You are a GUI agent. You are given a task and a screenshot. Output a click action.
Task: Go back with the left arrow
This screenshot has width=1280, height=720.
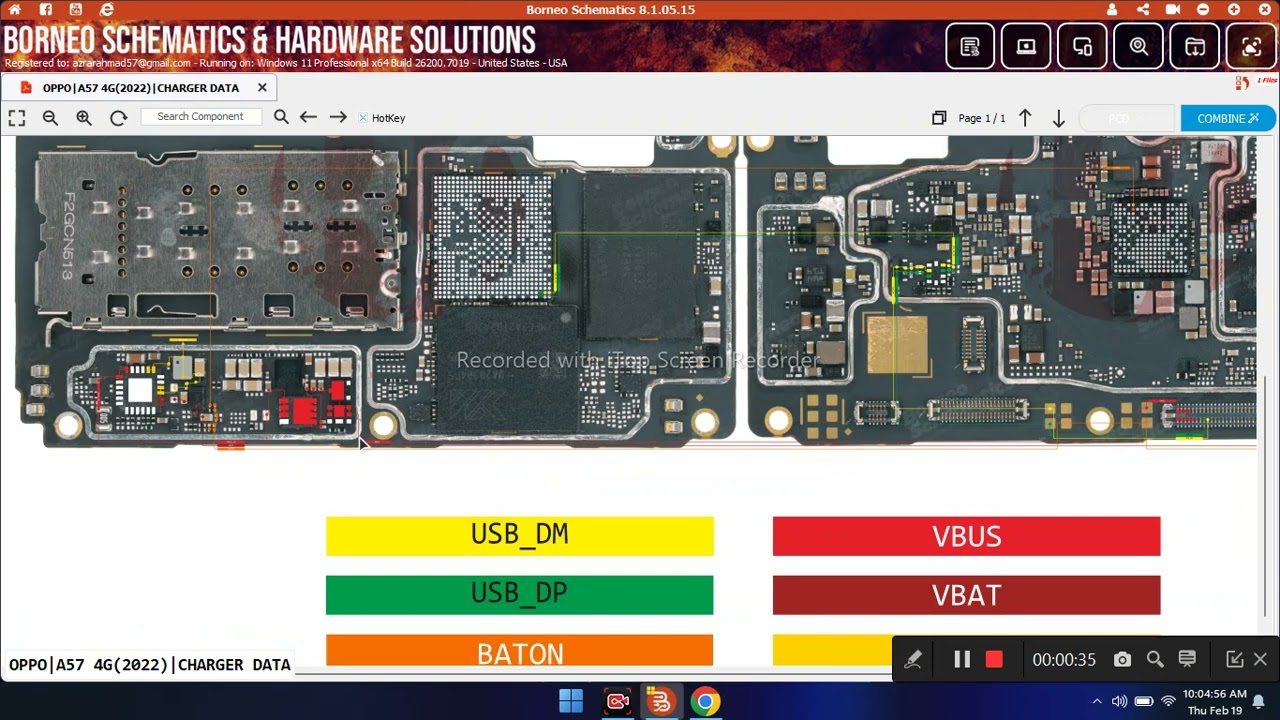tap(308, 117)
